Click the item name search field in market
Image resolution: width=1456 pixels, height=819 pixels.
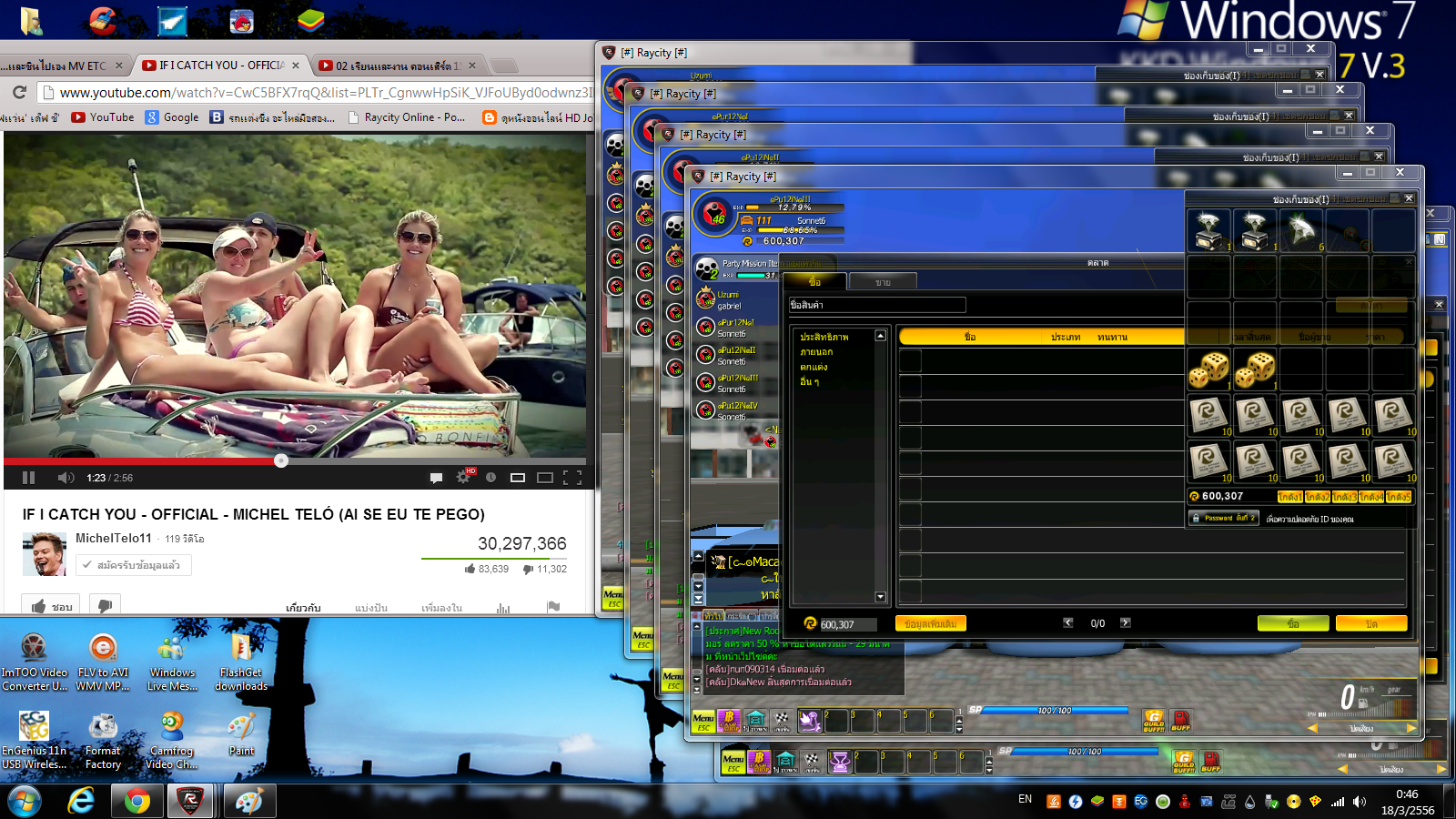(x=877, y=305)
